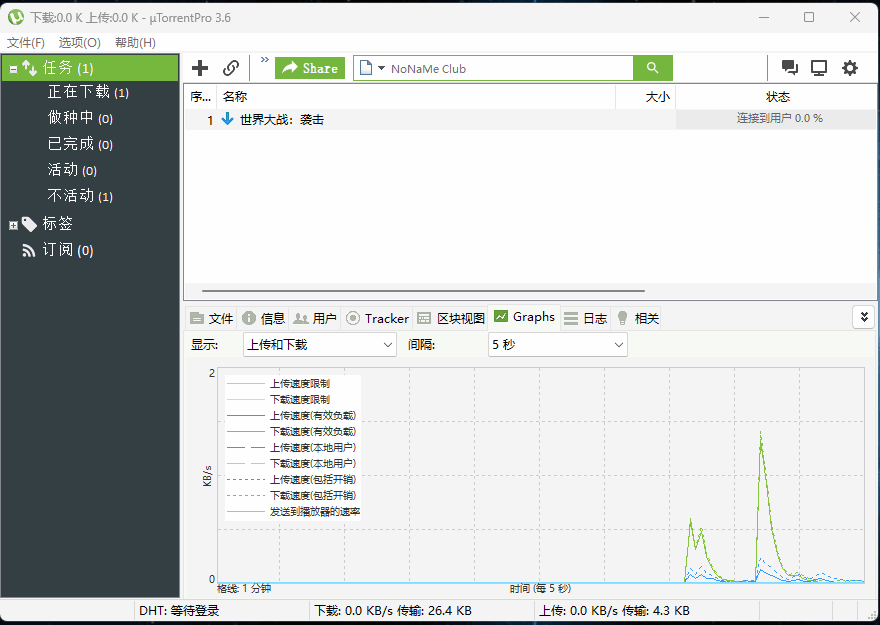Switch to the 日志 tab

point(585,318)
